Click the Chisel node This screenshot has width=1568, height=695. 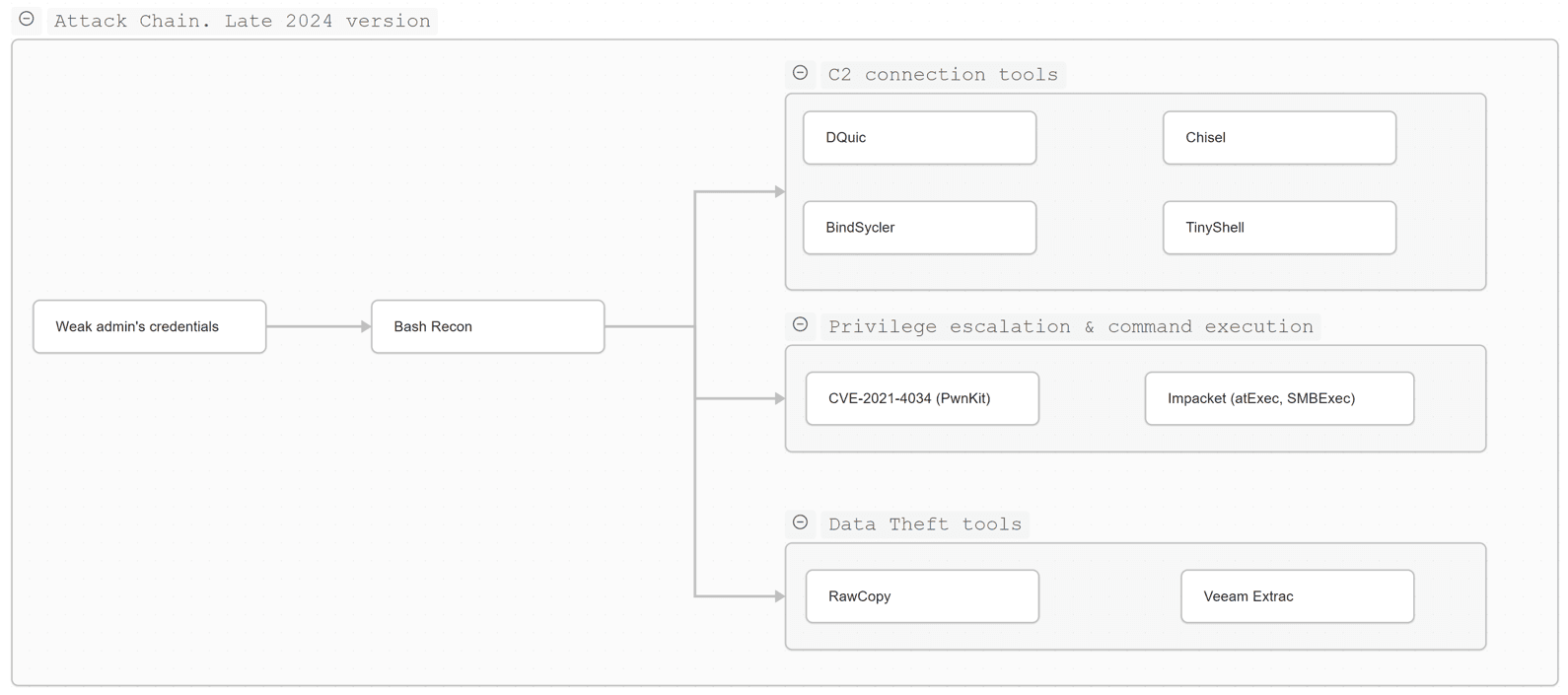[x=1280, y=138]
